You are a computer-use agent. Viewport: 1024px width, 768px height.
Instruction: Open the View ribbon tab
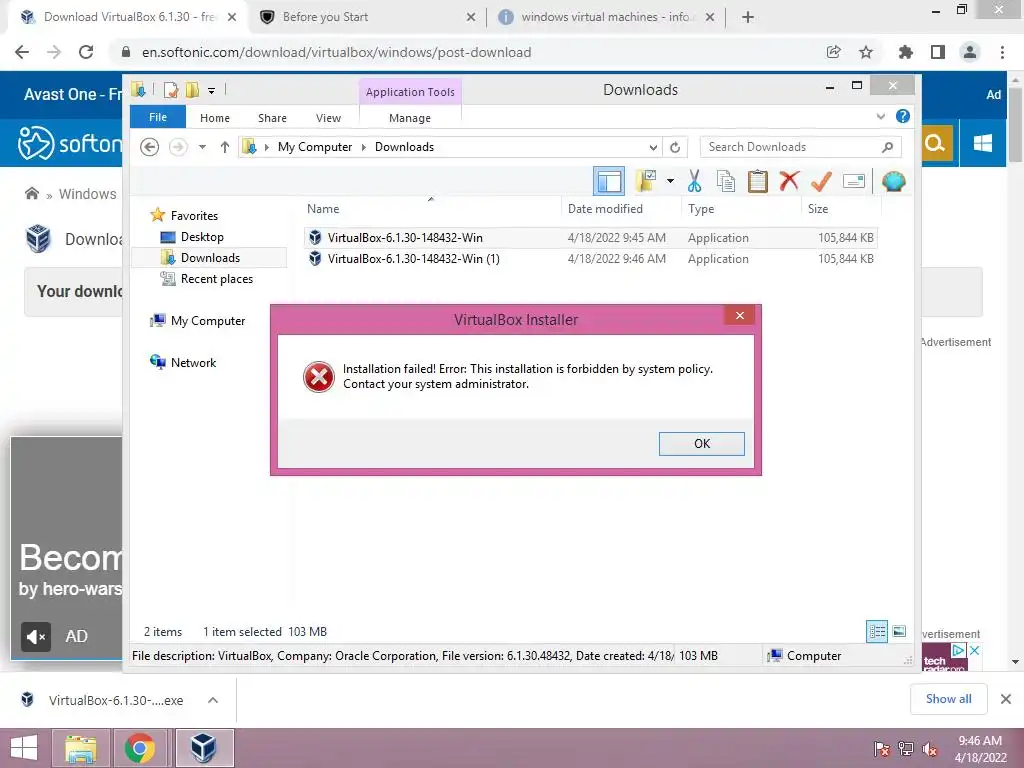tap(328, 118)
